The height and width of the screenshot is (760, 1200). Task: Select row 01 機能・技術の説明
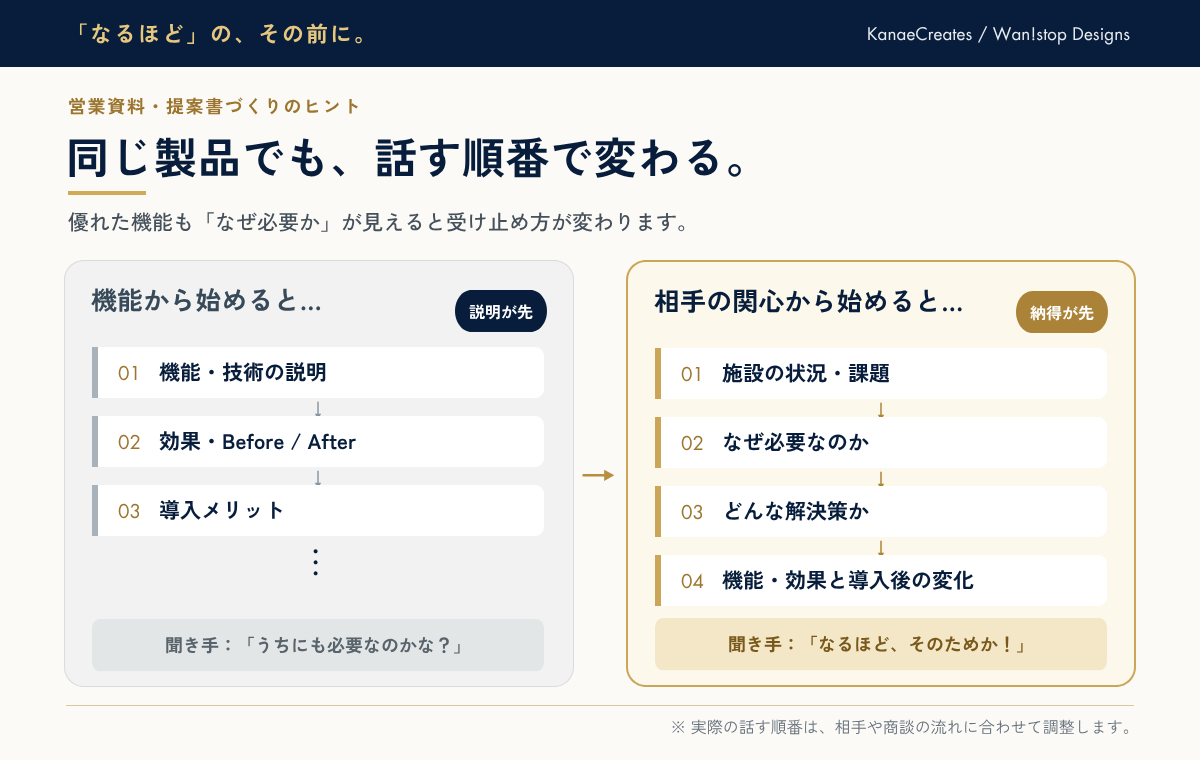click(318, 373)
